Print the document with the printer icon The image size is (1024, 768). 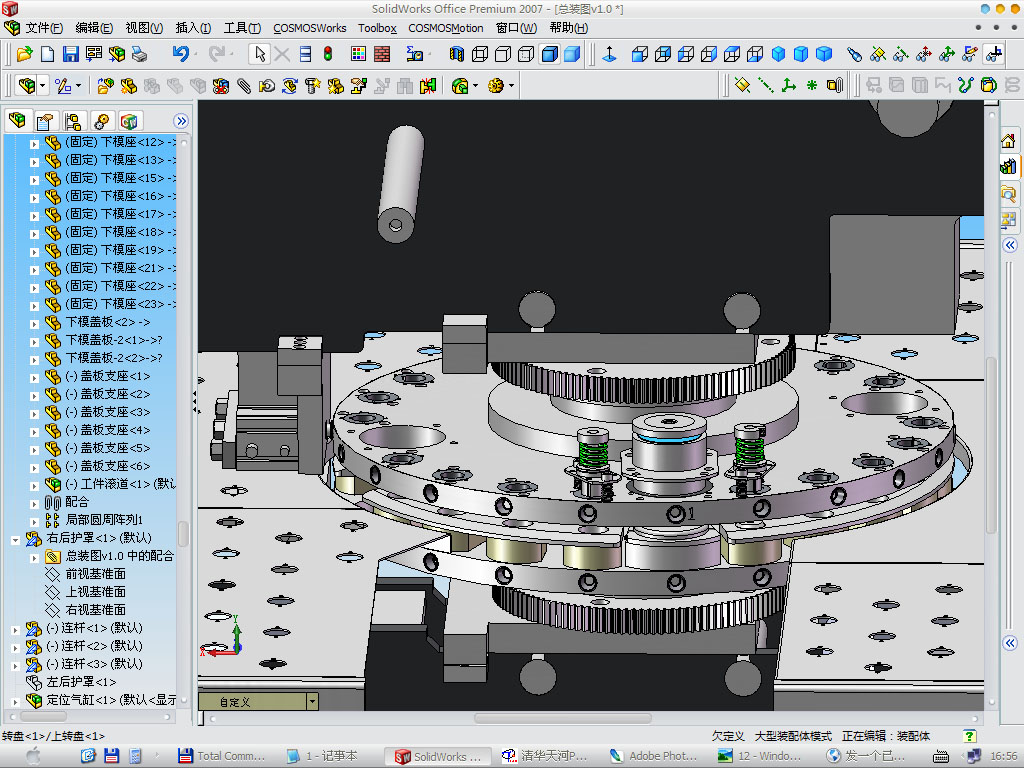139,54
